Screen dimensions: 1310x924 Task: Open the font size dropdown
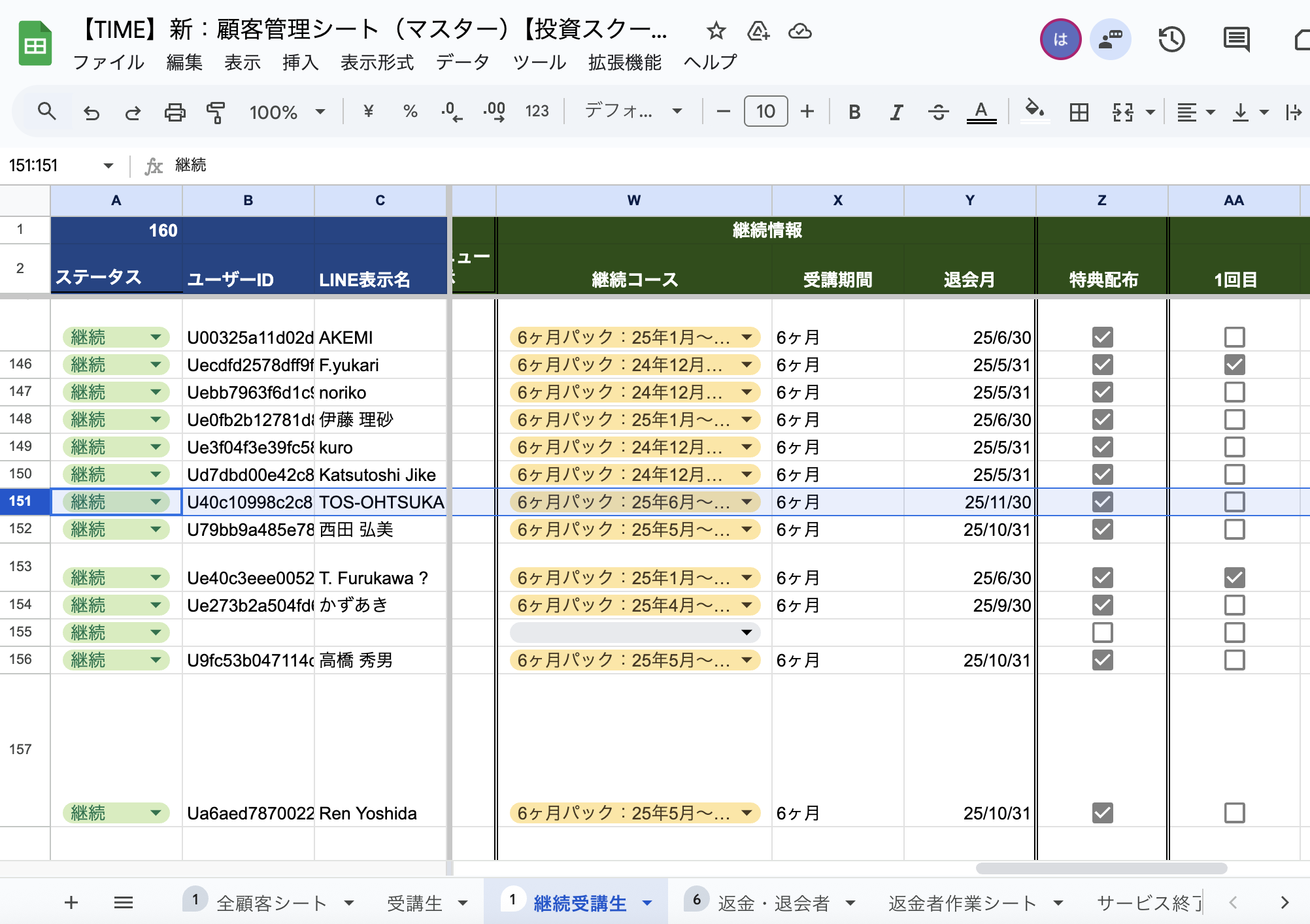(765, 111)
